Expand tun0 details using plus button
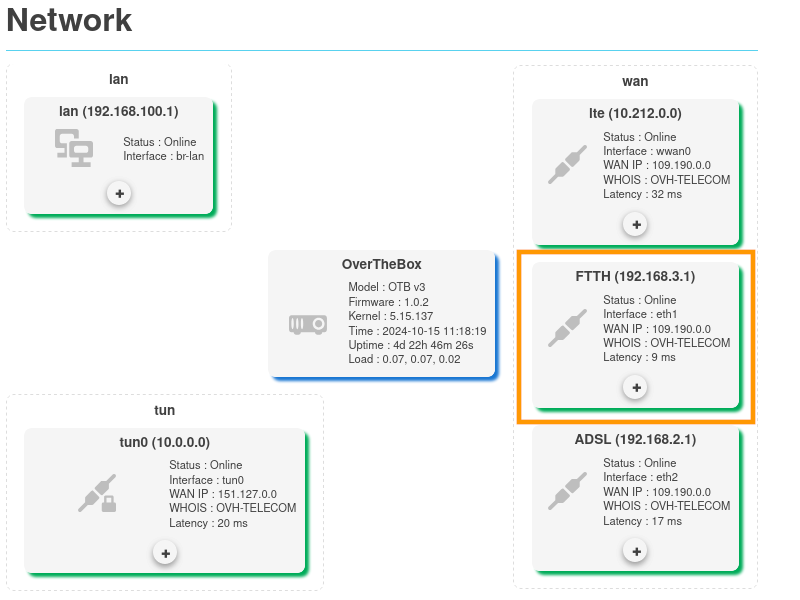Screen dimensions: 800x600 tap(165, 553)
